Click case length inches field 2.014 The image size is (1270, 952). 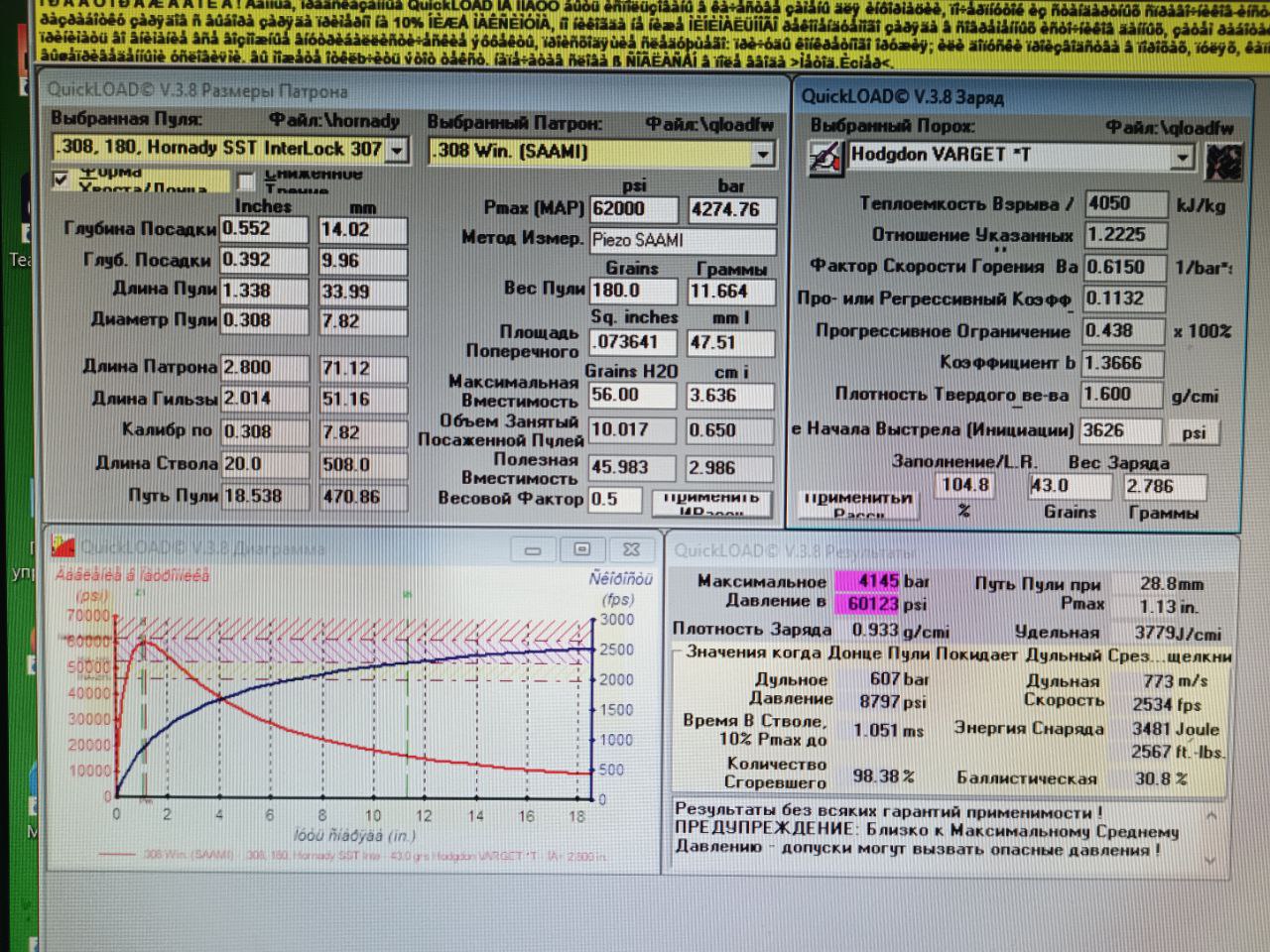pos(264,400)
